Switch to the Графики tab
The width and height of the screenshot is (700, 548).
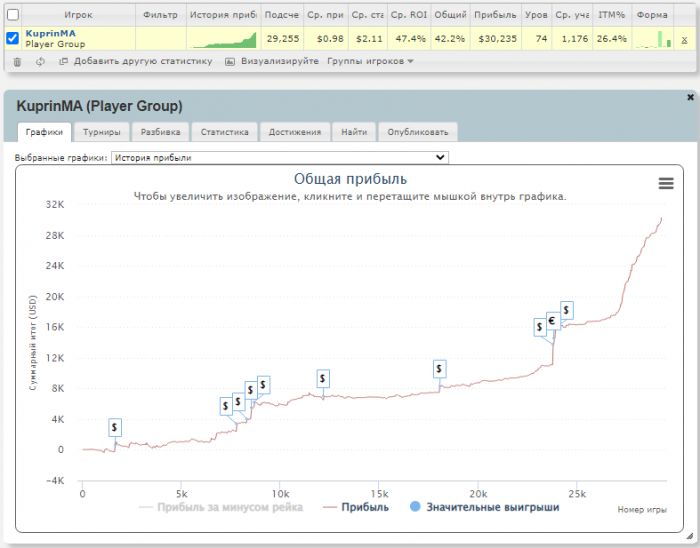[44, 132]
